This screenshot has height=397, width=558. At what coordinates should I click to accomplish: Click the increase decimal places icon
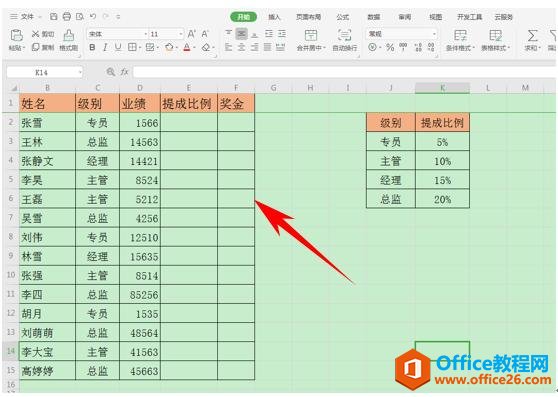418,47
